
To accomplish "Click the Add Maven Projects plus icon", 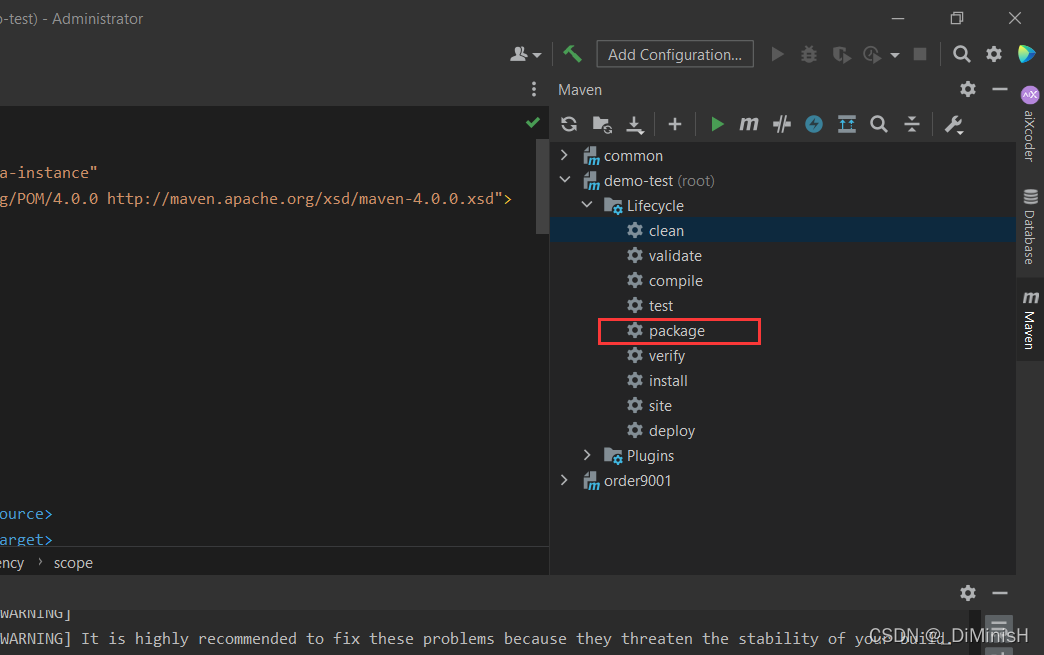I will tap(674, 124).
